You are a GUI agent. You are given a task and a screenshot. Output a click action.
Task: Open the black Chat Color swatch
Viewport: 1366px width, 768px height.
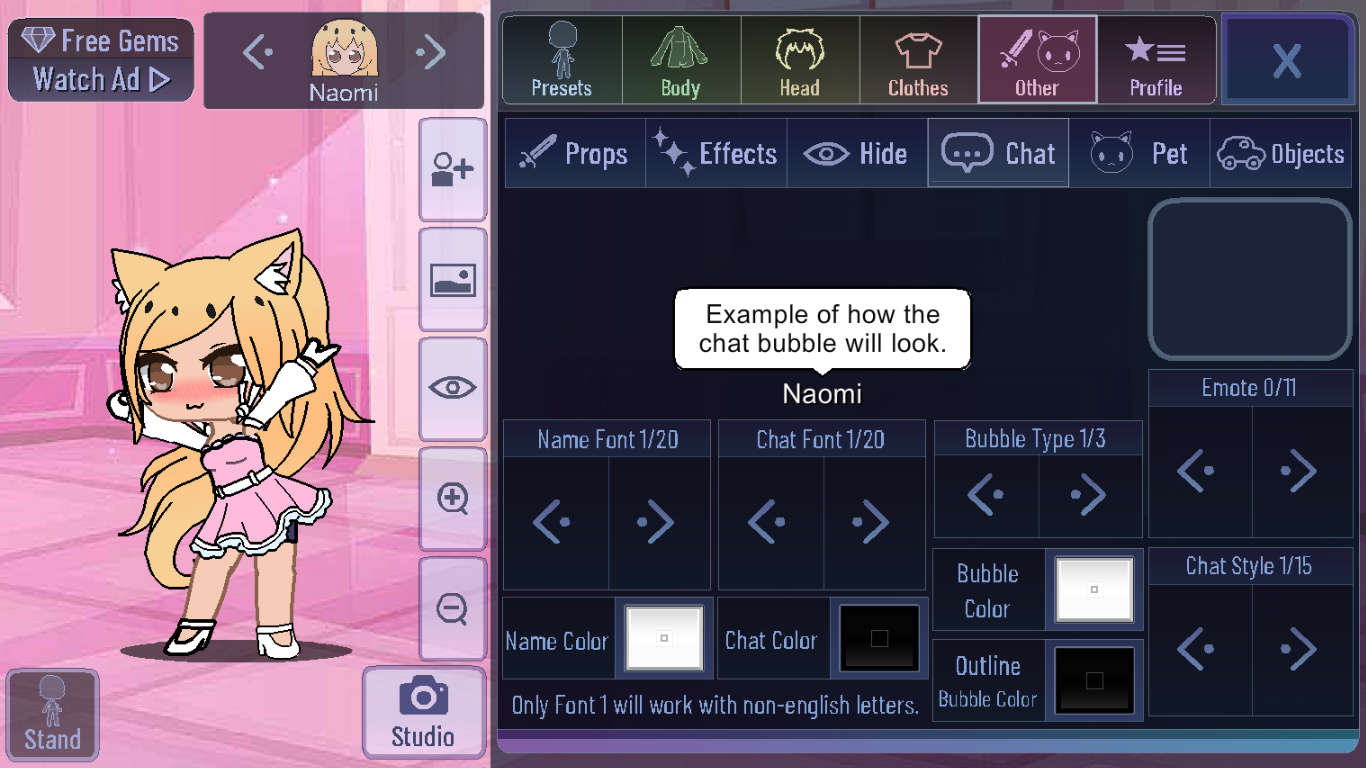pos(879,638)
